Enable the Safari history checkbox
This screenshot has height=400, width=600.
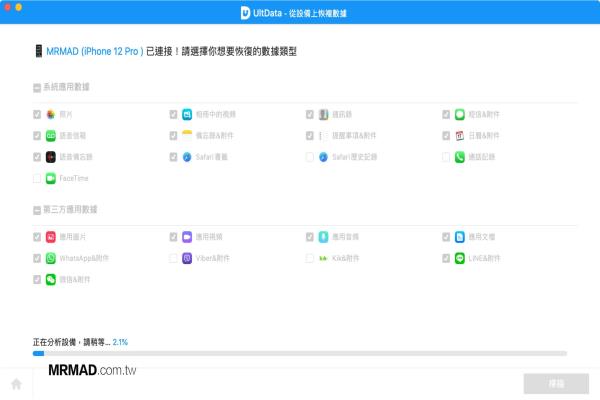(310, 157)
